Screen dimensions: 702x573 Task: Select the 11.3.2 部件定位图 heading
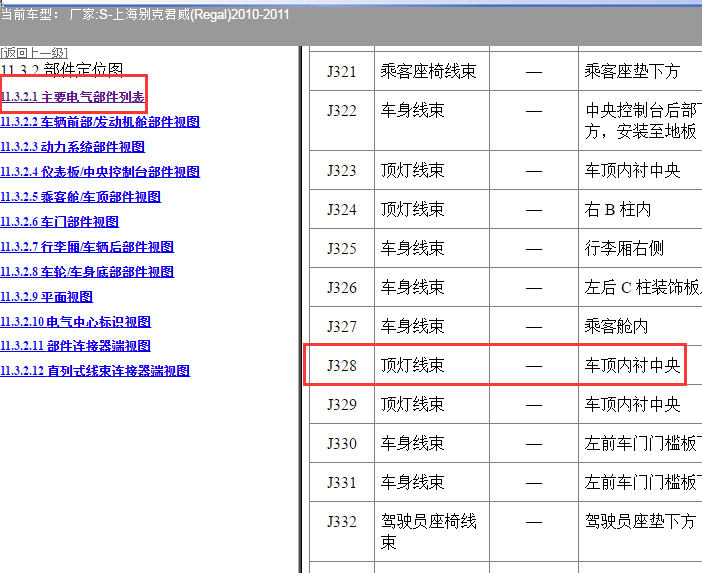[62, 70]
